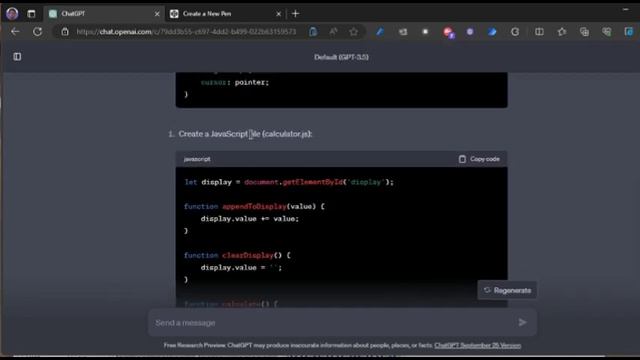640x360 pixels.
Task: Activate the Read aloud icon
Action: tap(333, 31)
